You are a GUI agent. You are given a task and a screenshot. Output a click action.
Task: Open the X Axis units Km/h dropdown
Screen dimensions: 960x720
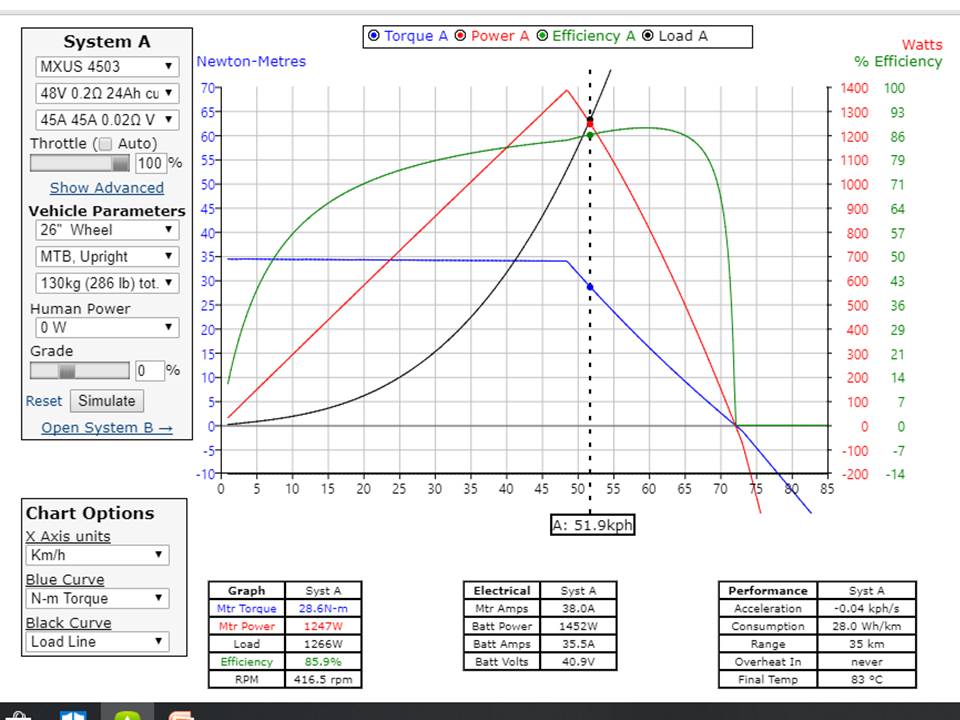pos(97,555)
